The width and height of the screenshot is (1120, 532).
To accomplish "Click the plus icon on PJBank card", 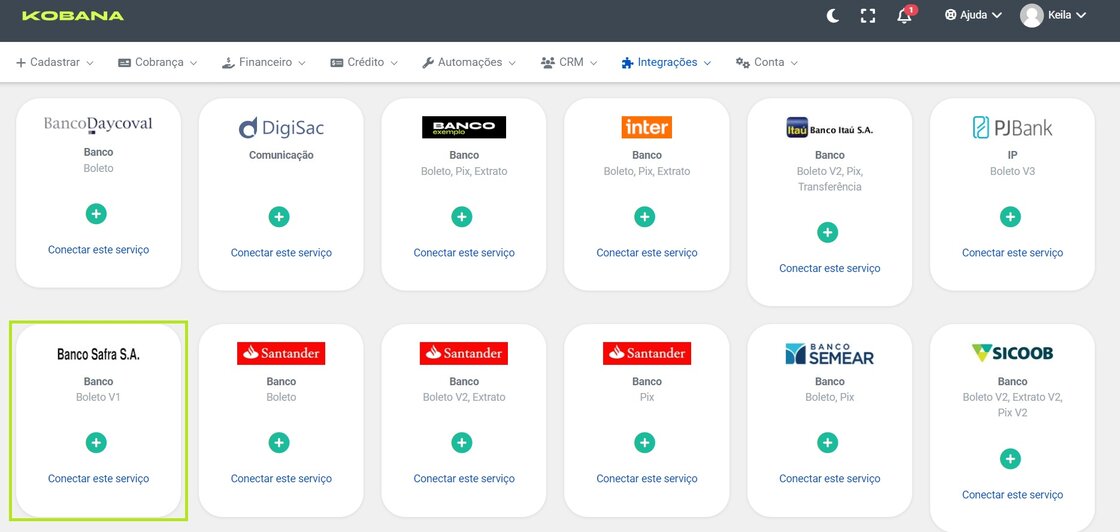I will coord(1011,216).
